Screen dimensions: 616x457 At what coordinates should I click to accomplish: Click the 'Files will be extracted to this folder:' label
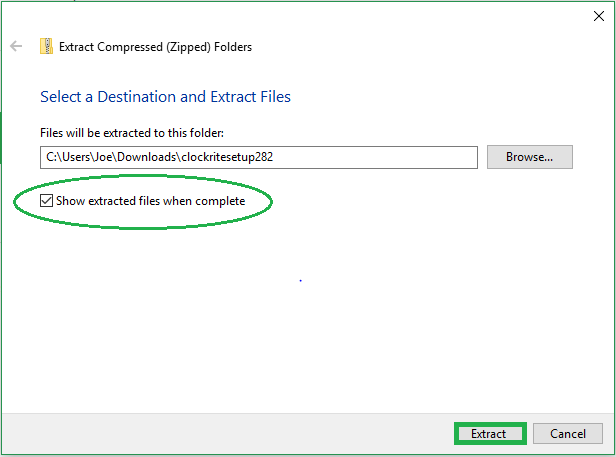tap(132, 133)
